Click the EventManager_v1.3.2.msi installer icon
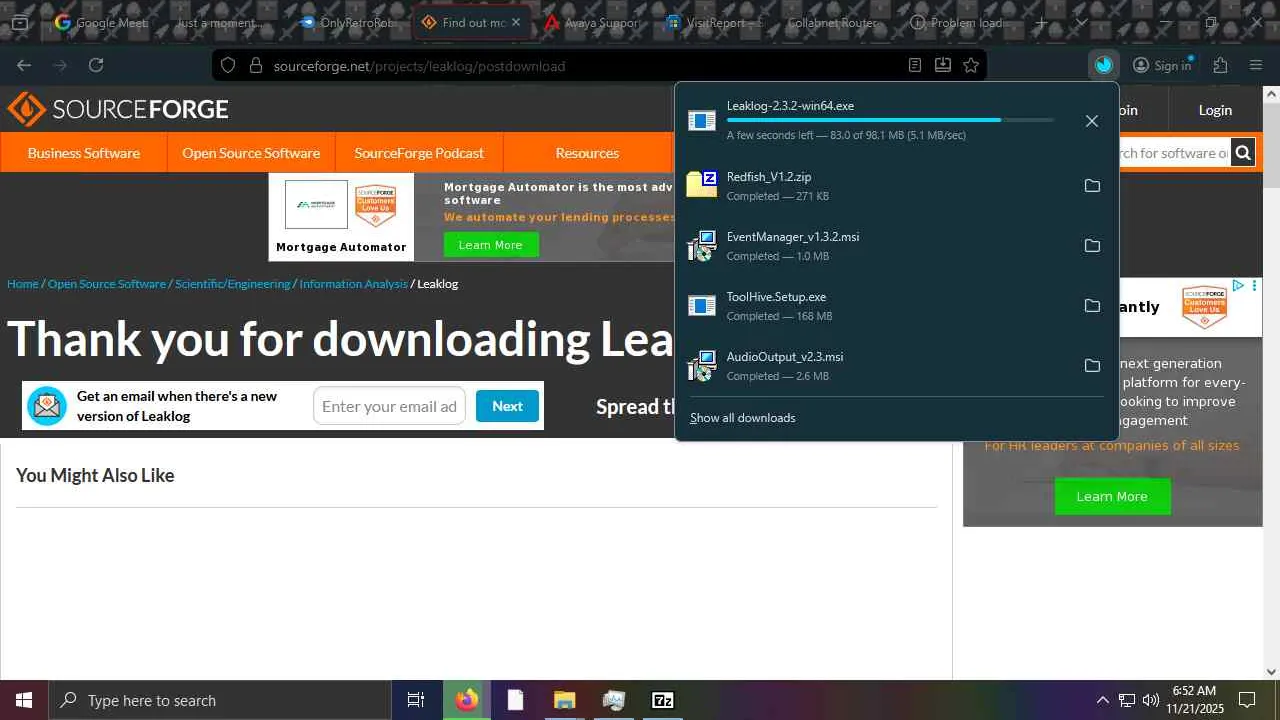 coord(702,246)
